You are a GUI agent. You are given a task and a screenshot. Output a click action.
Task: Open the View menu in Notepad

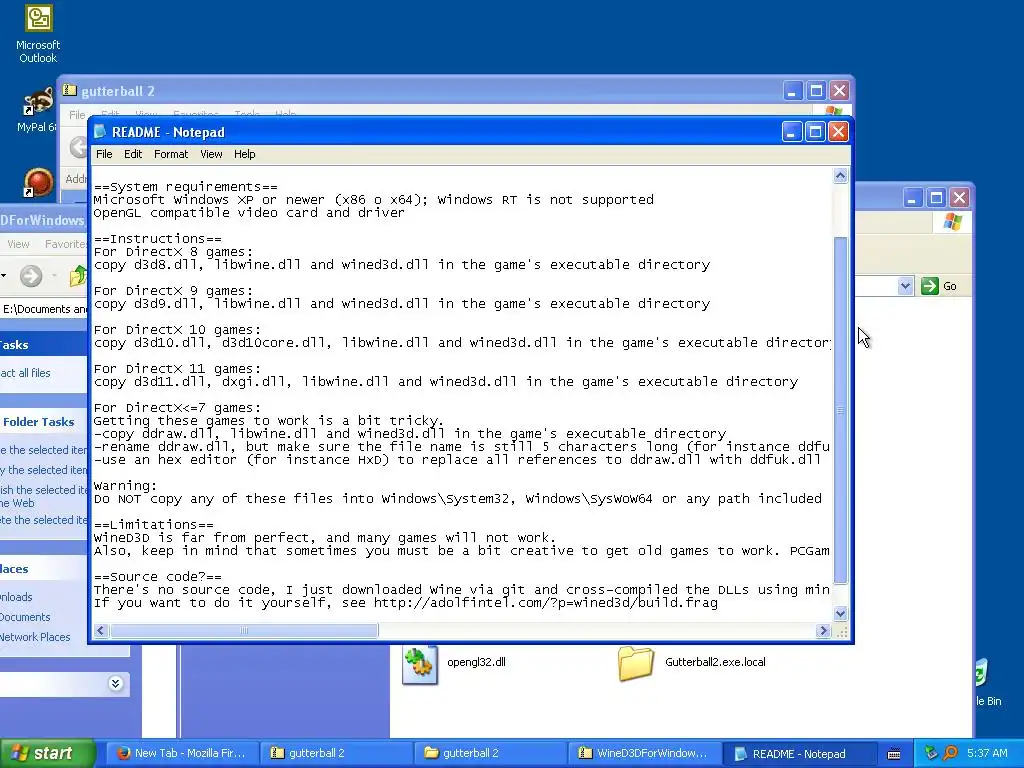click(211, 154)
